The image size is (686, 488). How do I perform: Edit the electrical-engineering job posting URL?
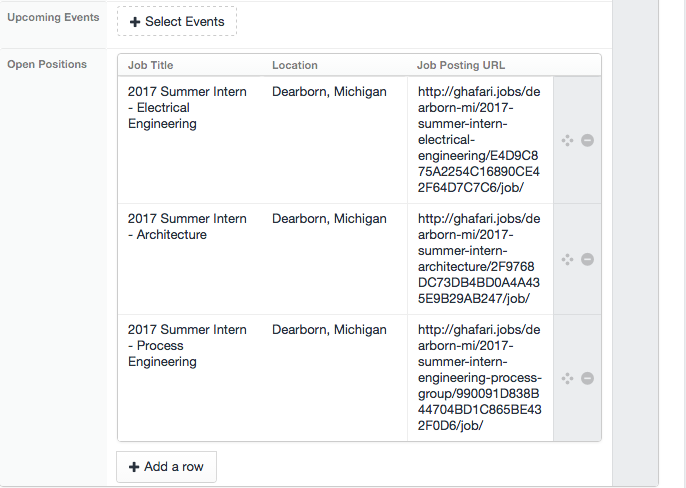coord(480,140)
